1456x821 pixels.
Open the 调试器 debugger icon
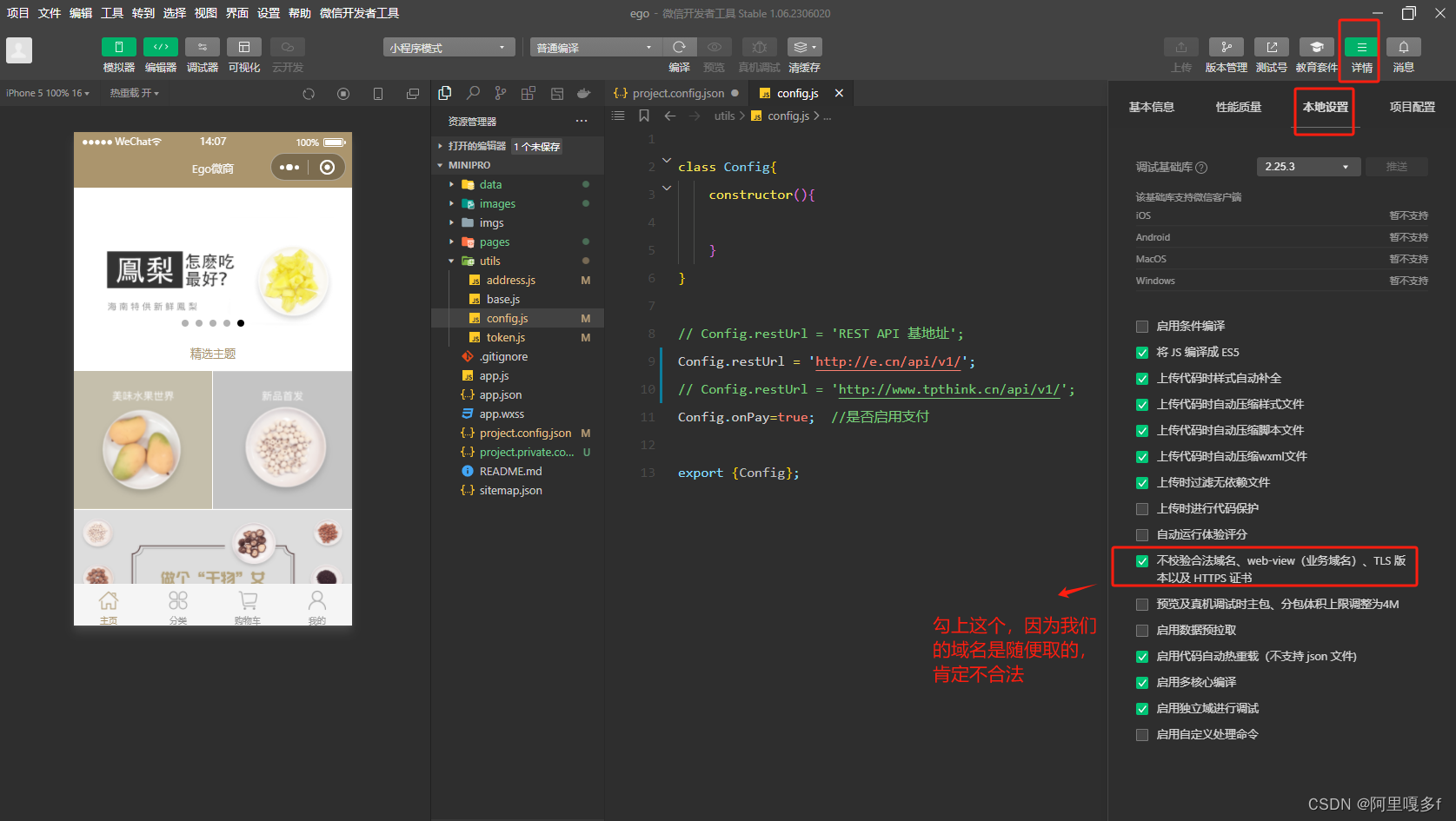tap(203, 47)
